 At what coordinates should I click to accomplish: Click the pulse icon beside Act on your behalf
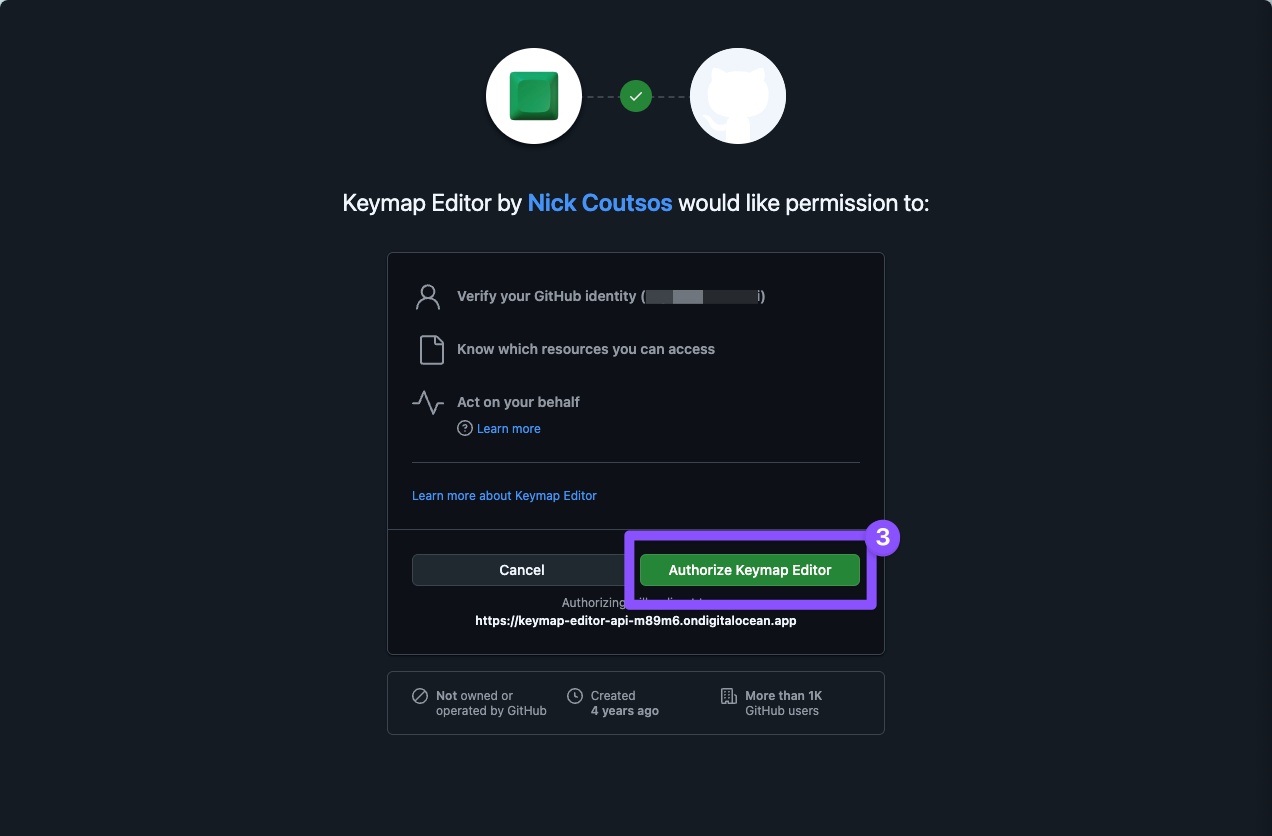pos(428,402)
